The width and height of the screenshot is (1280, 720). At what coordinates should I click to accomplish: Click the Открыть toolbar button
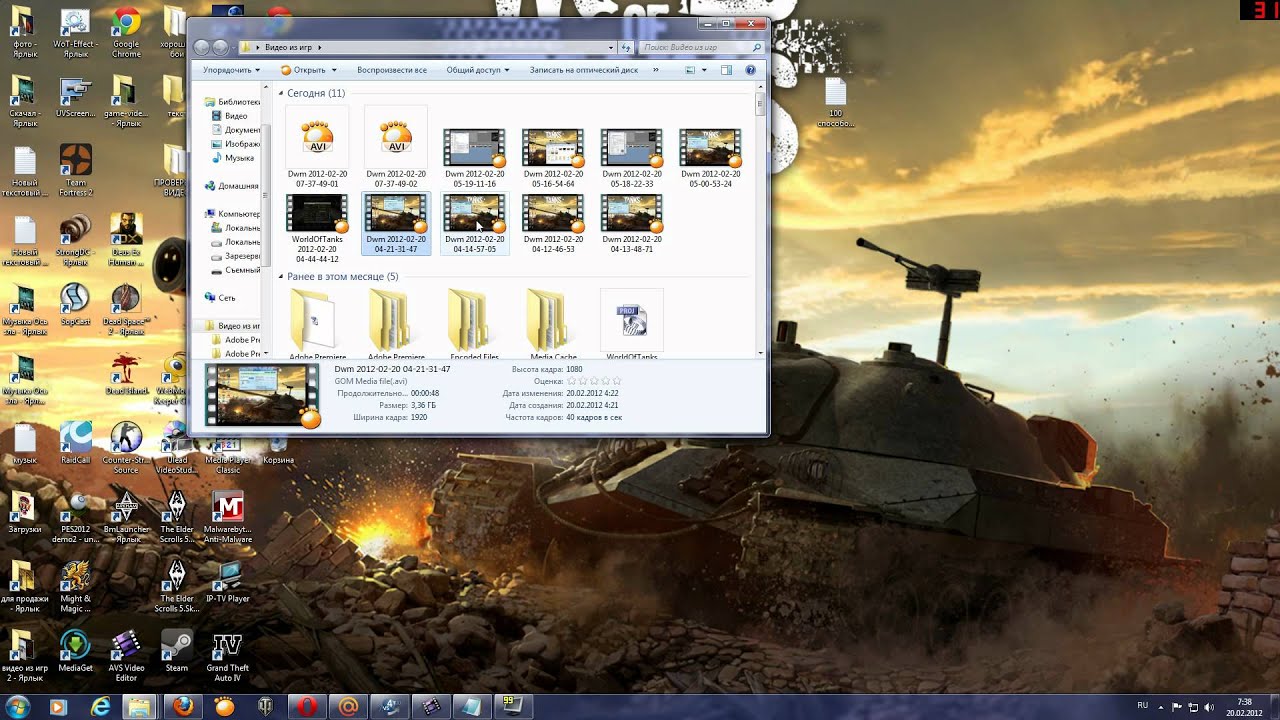(x=303, y=70)
